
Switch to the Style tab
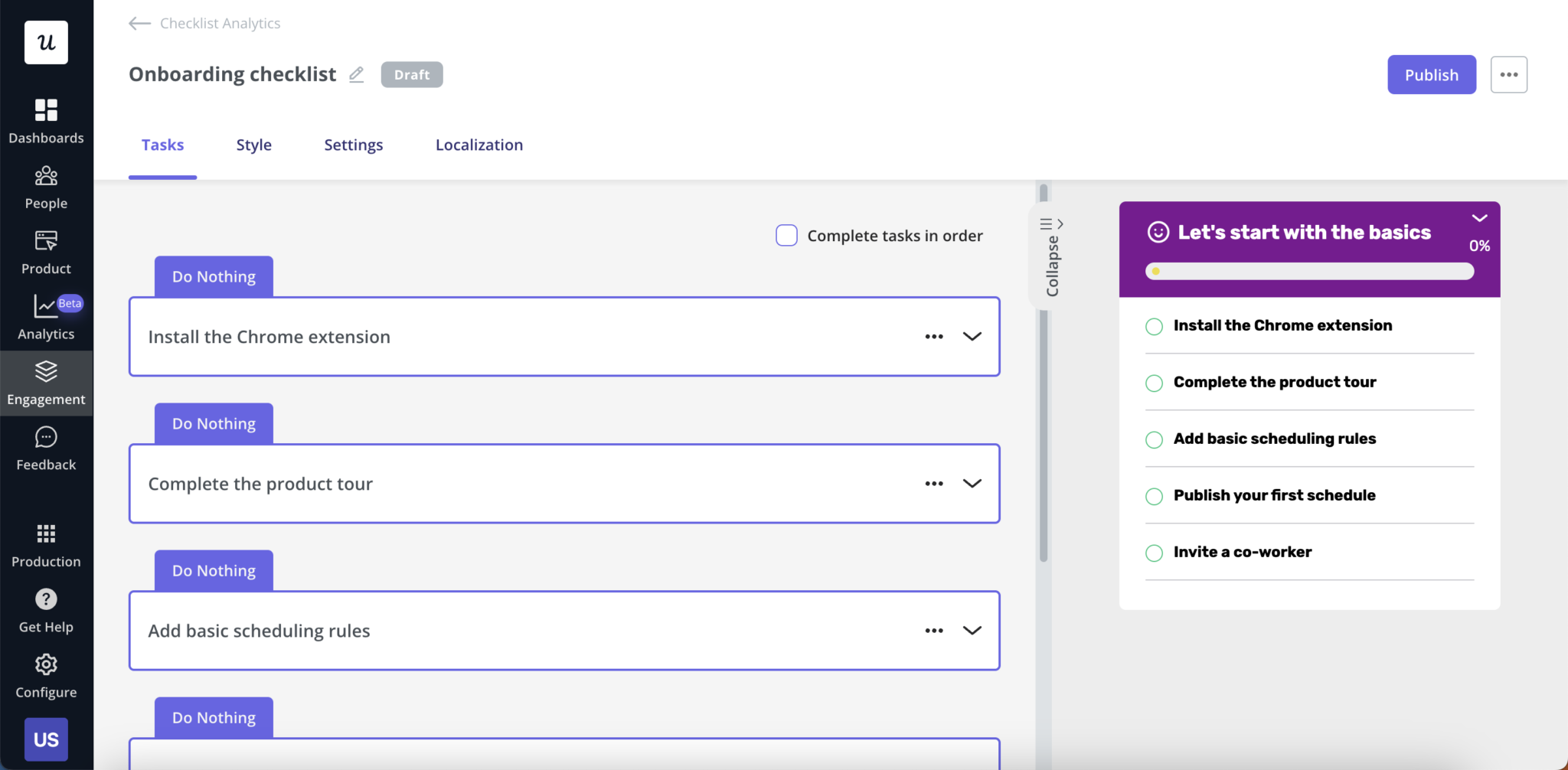(254, 145)
